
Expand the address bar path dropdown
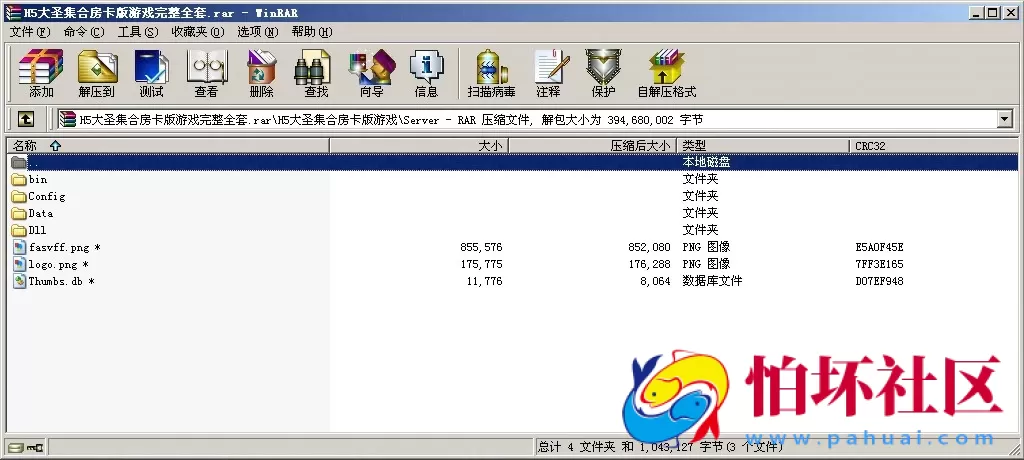click(x=1004, y=119)
